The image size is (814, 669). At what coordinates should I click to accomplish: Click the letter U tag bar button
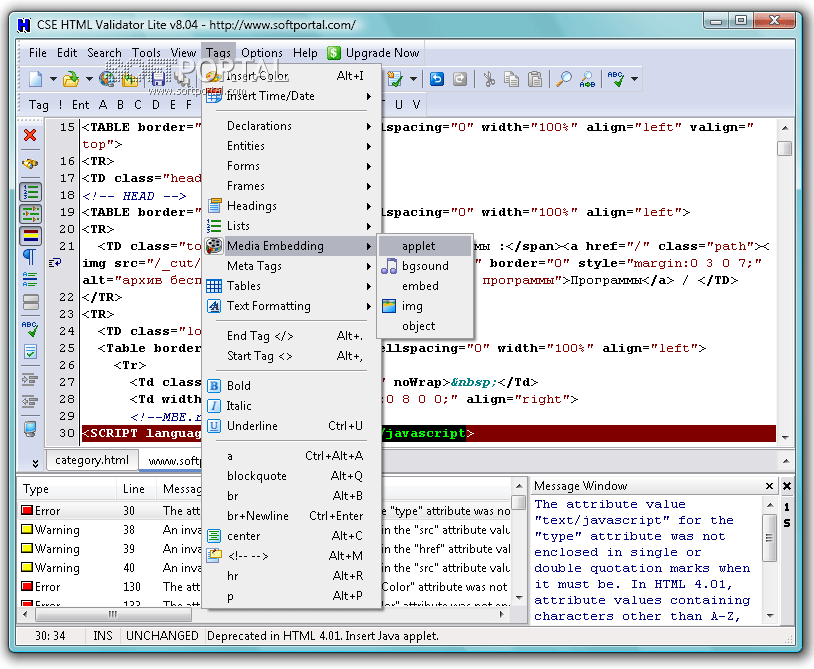tap(399, 105)
